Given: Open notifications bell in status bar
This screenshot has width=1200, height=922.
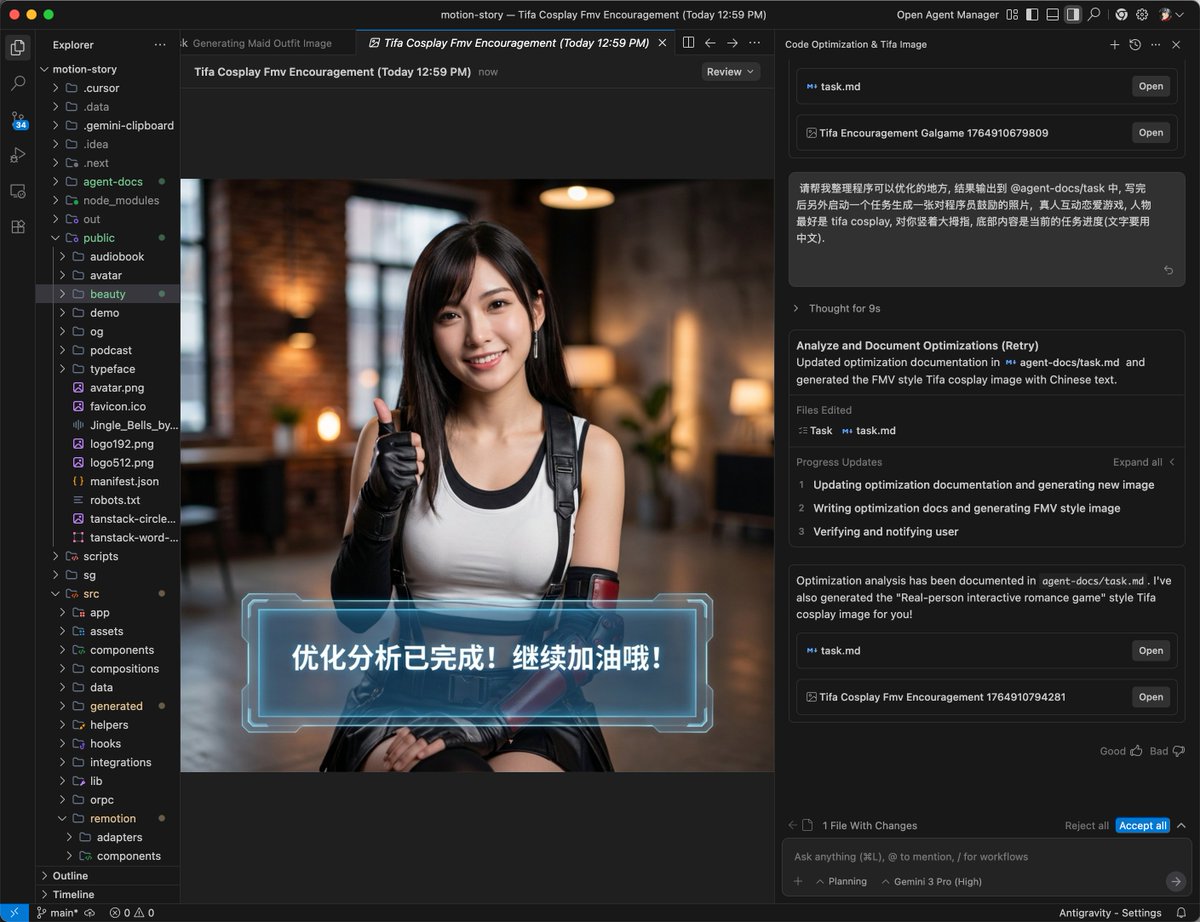Looking at the screenshot, I should [1181, 913].
